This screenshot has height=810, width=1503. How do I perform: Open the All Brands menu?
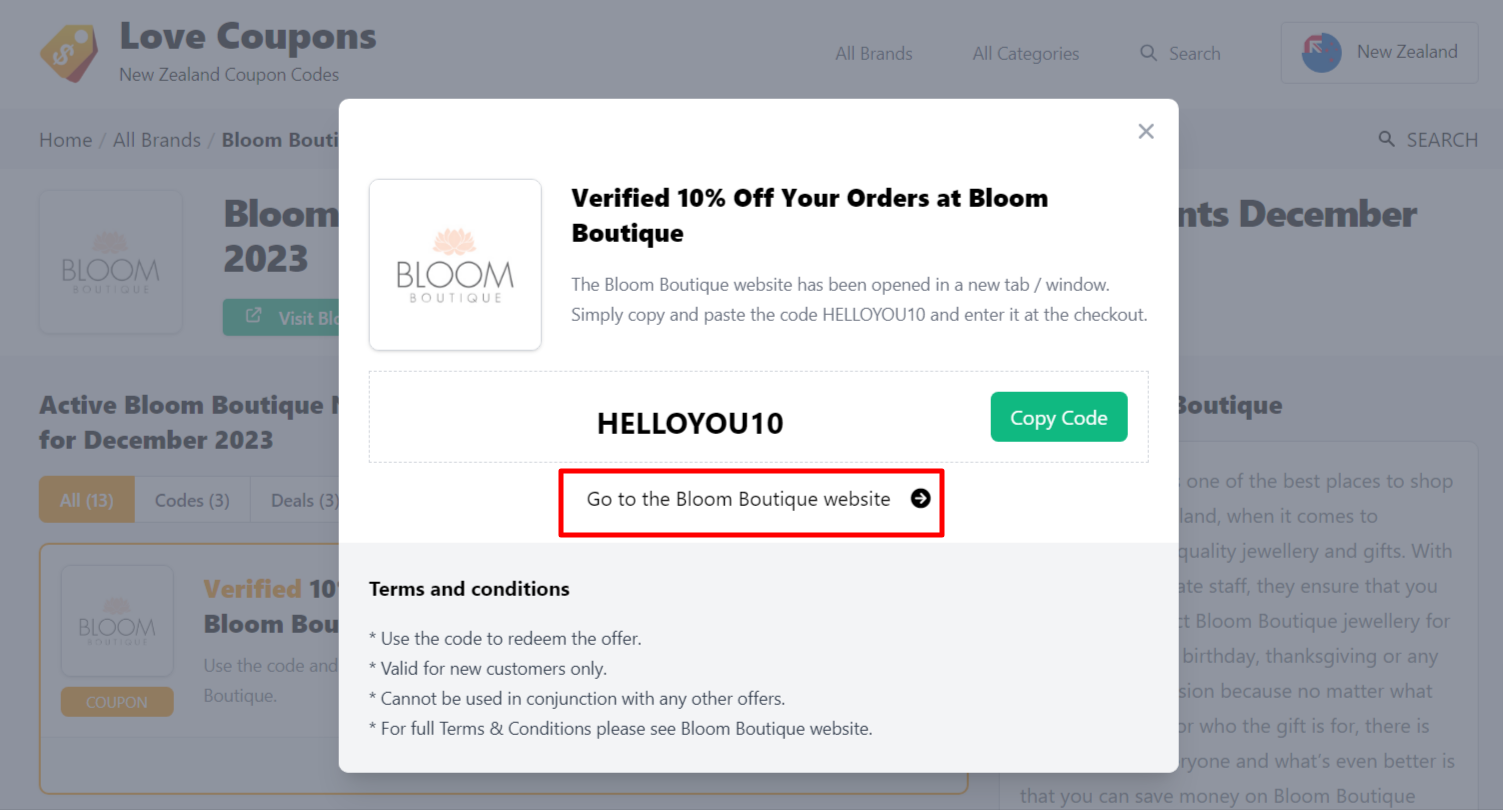tap(872, 53)
